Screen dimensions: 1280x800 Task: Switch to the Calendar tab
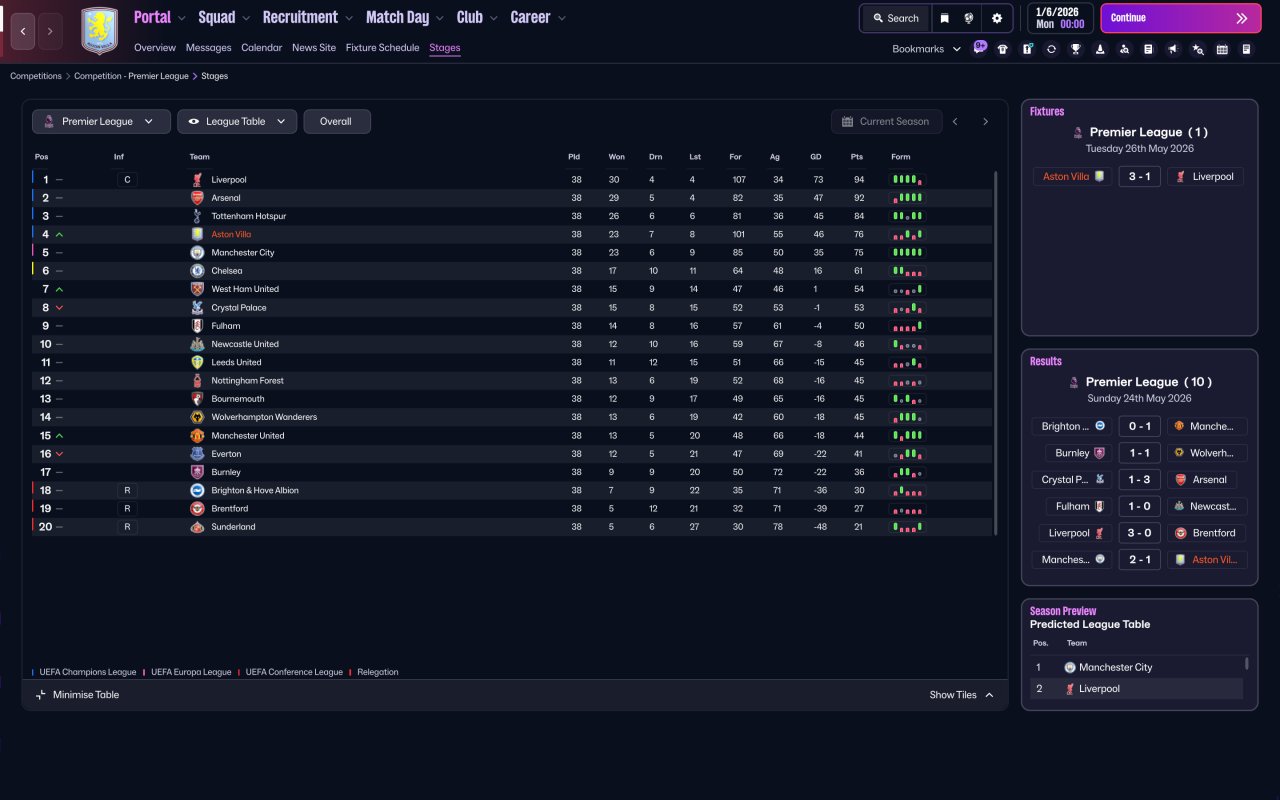pos(262,48)
